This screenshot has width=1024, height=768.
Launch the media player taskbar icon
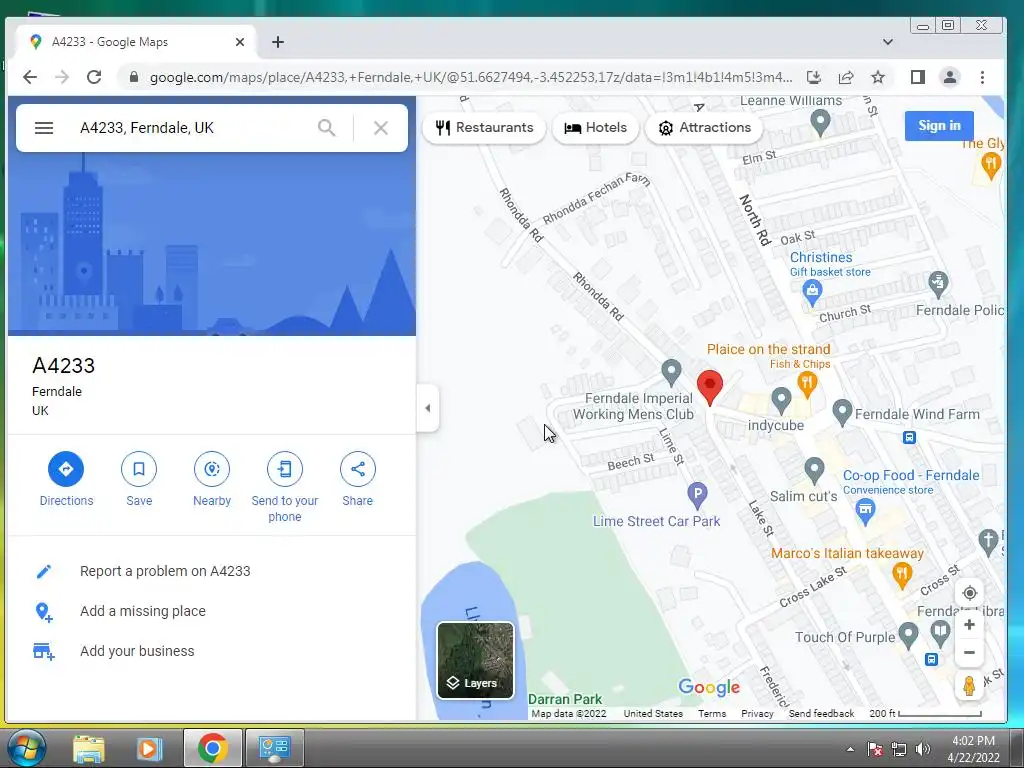[x=149, y=748]
